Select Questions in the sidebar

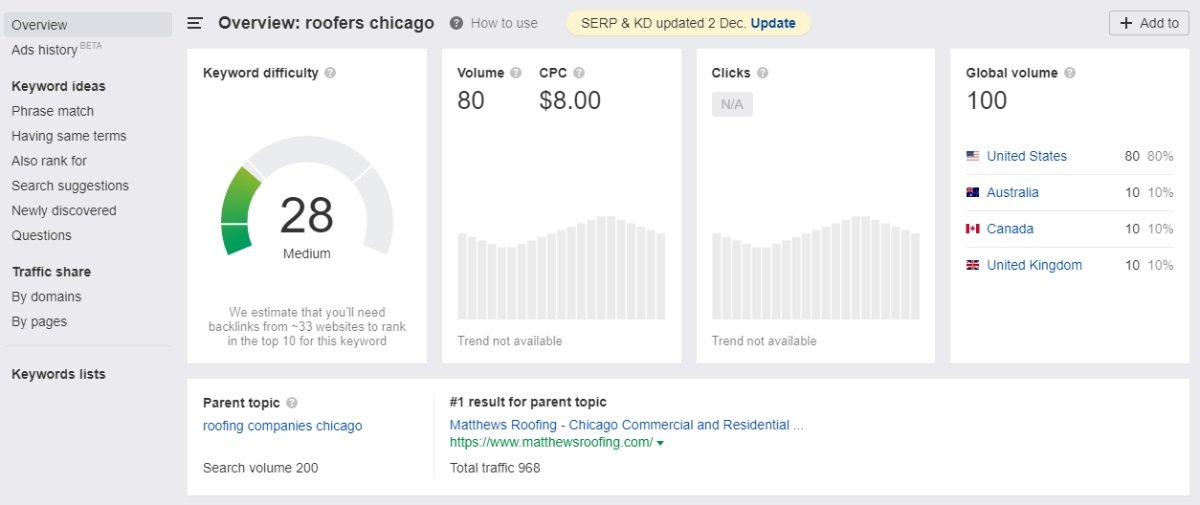(x=42, y=235)
